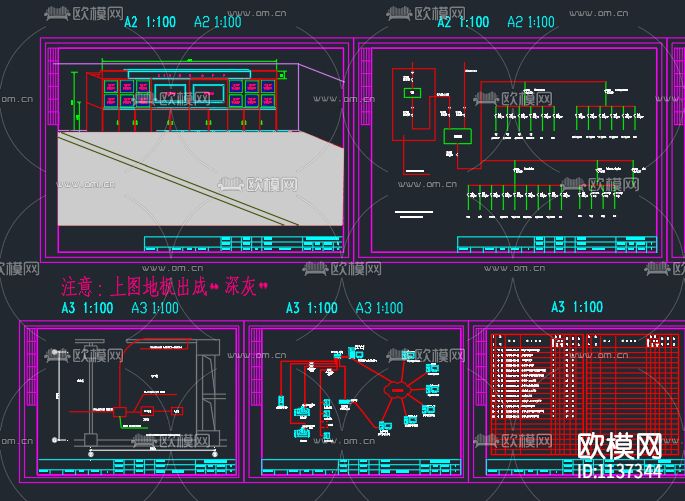Select the large green box in power distribution diagram
This screenshot has width=685, height=501.
click(457, 136)
